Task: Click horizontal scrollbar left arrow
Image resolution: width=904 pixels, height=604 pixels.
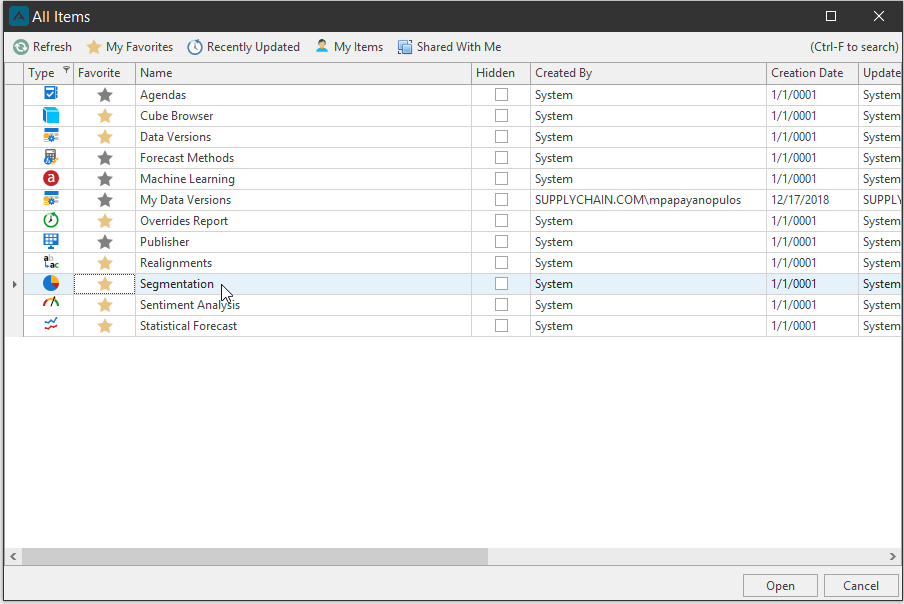Action: click(x=13, y=556)
